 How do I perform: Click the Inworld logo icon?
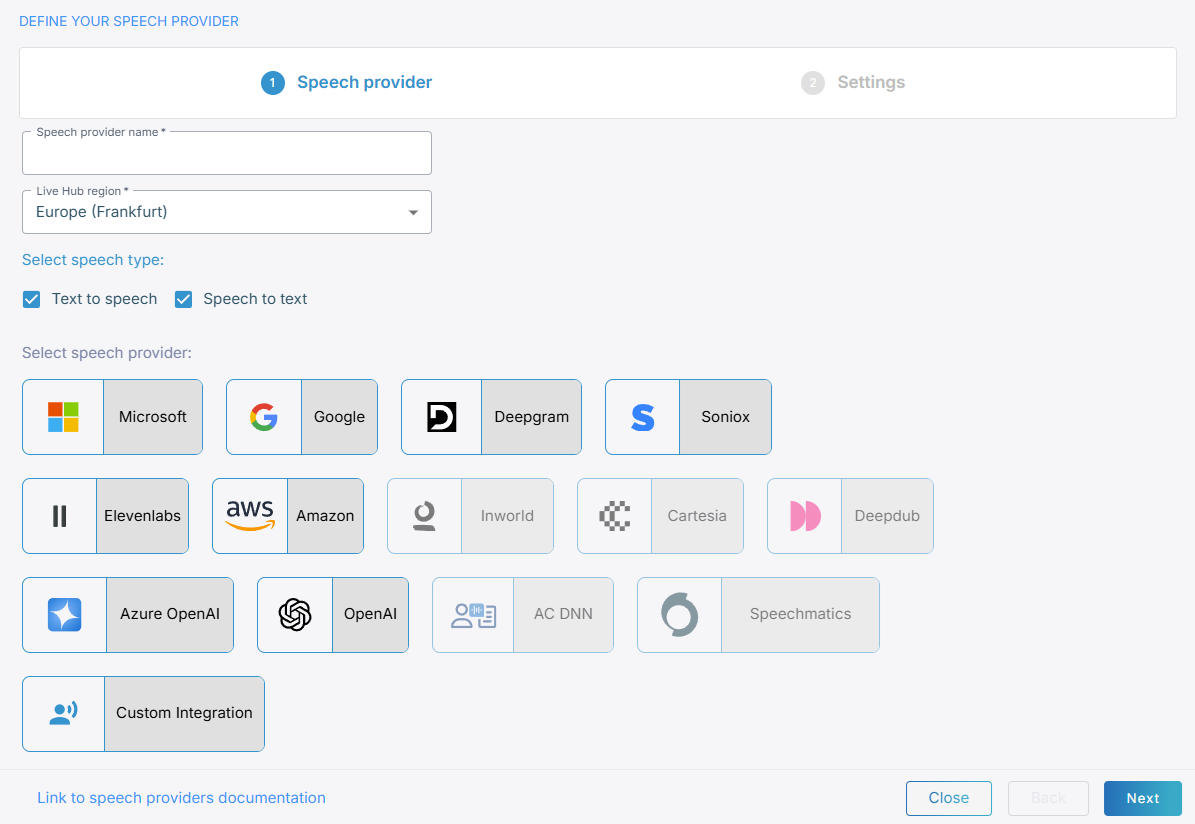(424, 516)
